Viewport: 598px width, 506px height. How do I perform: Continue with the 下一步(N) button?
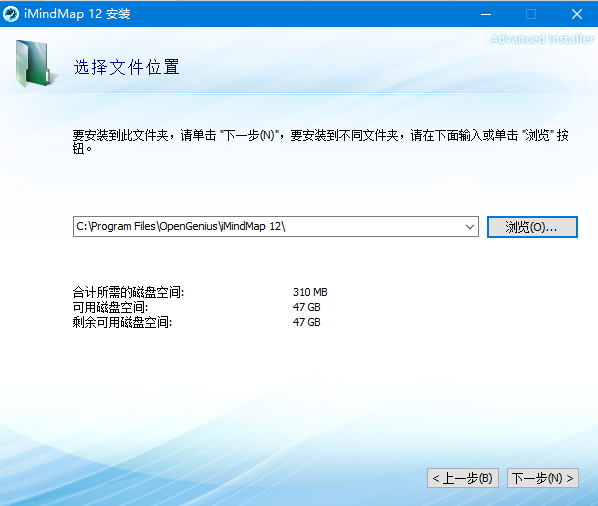click(x=542, y=478)
